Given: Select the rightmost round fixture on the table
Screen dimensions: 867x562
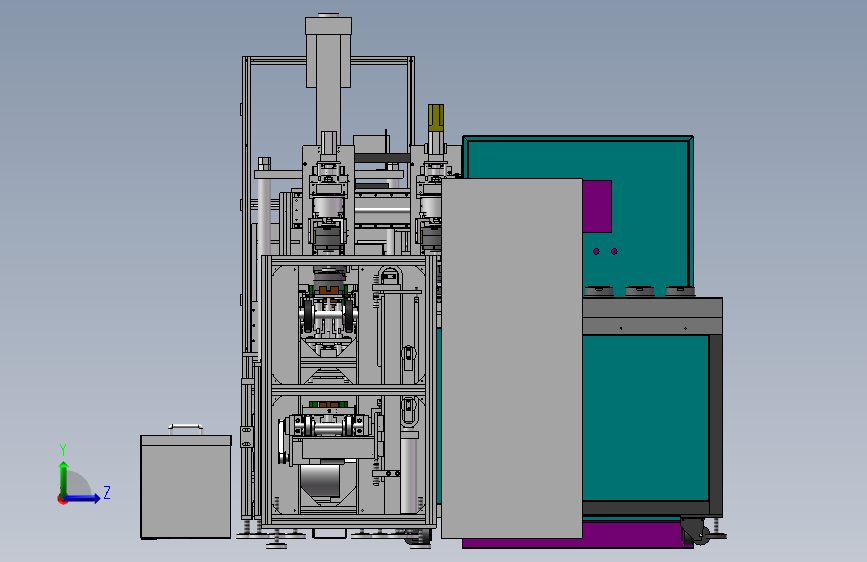Looking at the screenshot, I should point(680,291).
